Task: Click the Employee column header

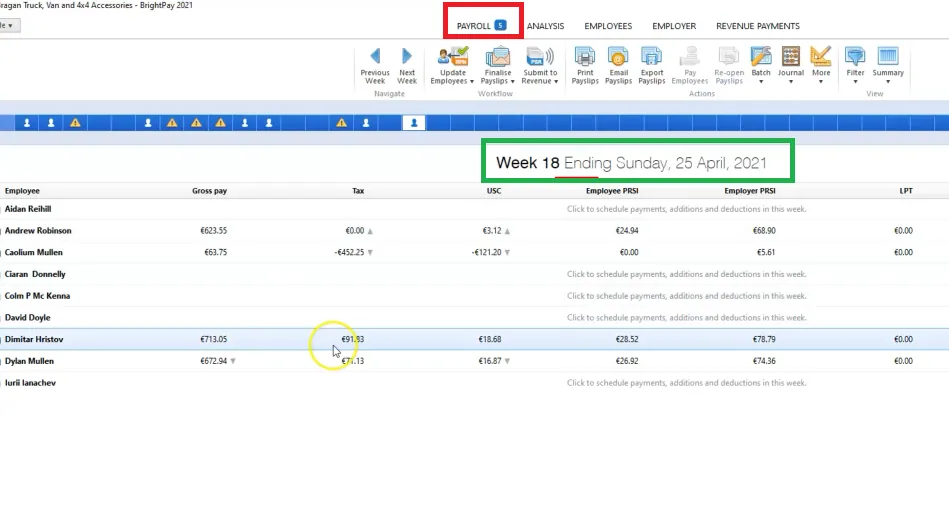Action: (22, 191)
